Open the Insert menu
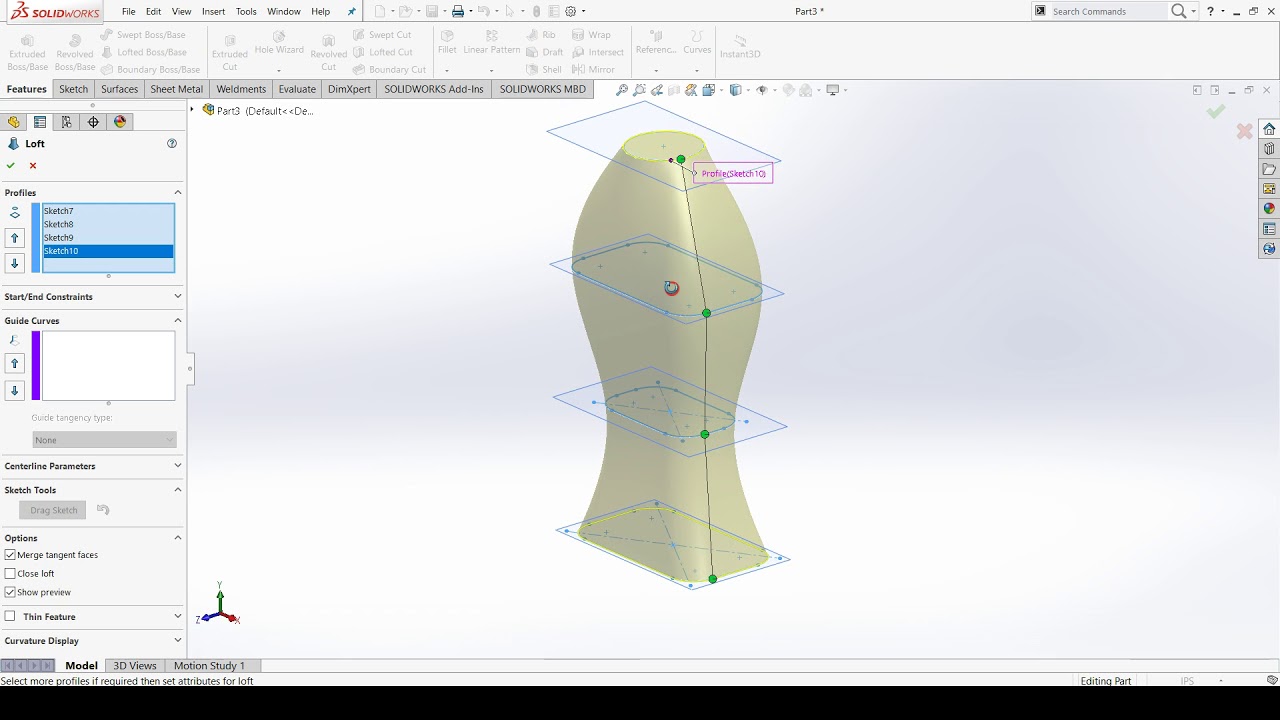The image size is (1280, 720). pyautogui.click(x=213, y=12)
